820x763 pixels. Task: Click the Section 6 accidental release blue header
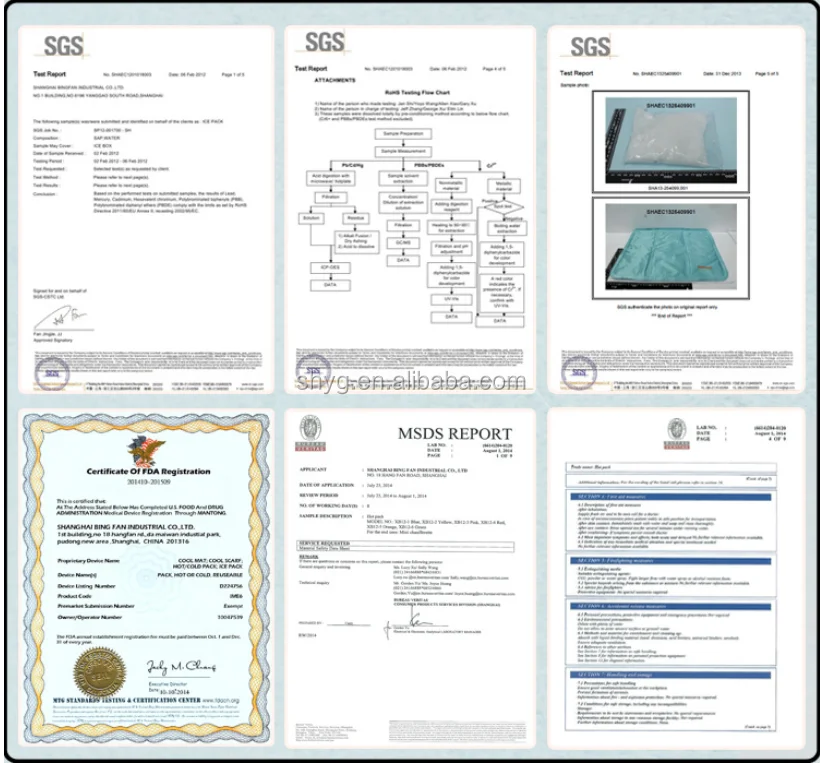[671, 607]
